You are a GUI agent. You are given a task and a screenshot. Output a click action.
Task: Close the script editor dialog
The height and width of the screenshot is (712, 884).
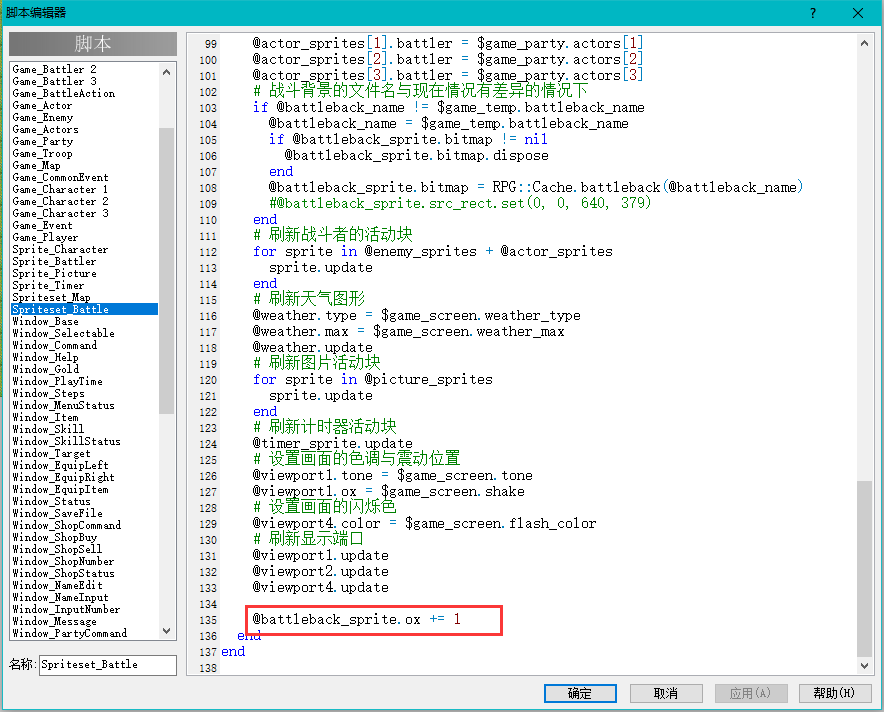click(858, 13)
